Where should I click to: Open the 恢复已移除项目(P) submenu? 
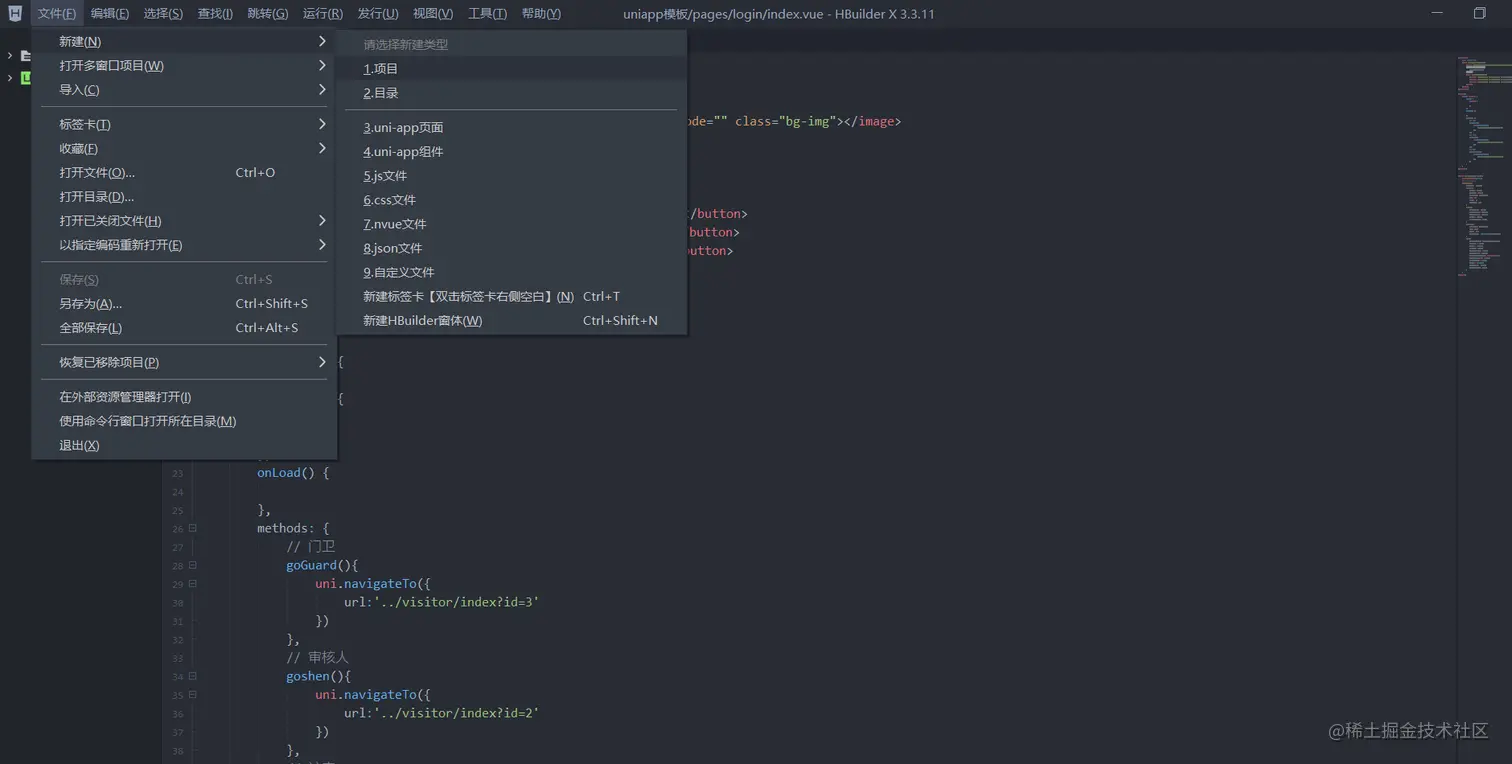(x=184, y=362)
